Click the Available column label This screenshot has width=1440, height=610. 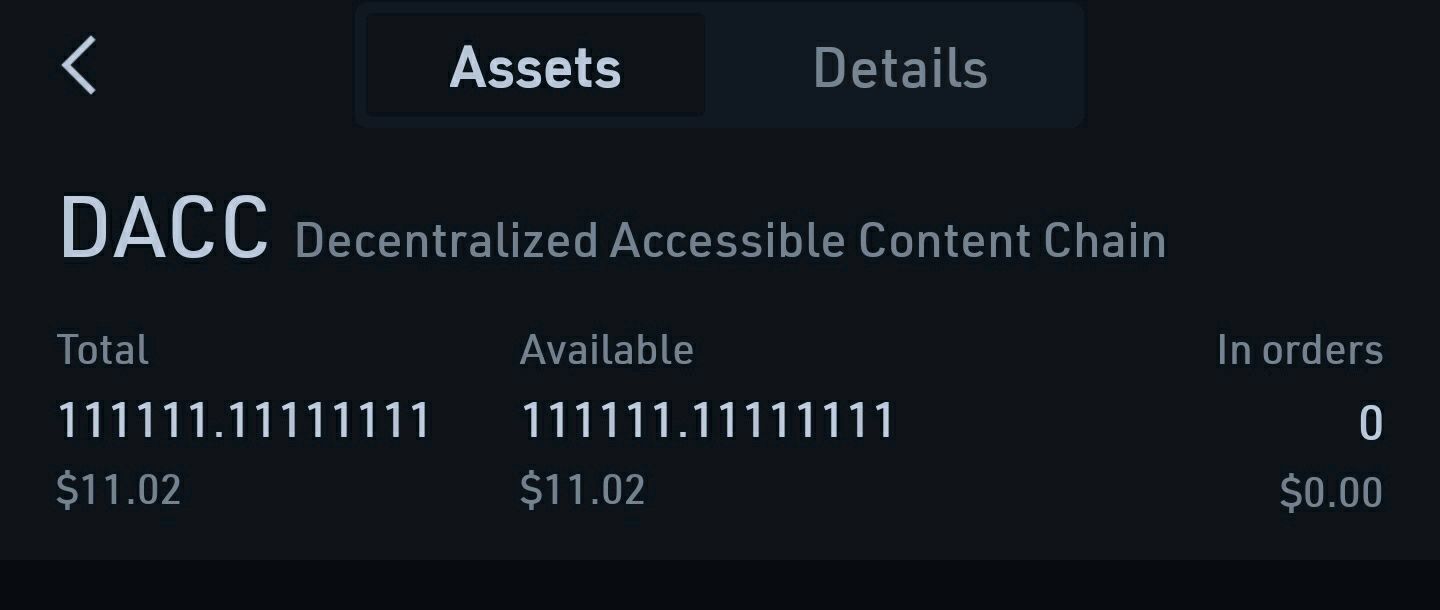pos(606,350)
